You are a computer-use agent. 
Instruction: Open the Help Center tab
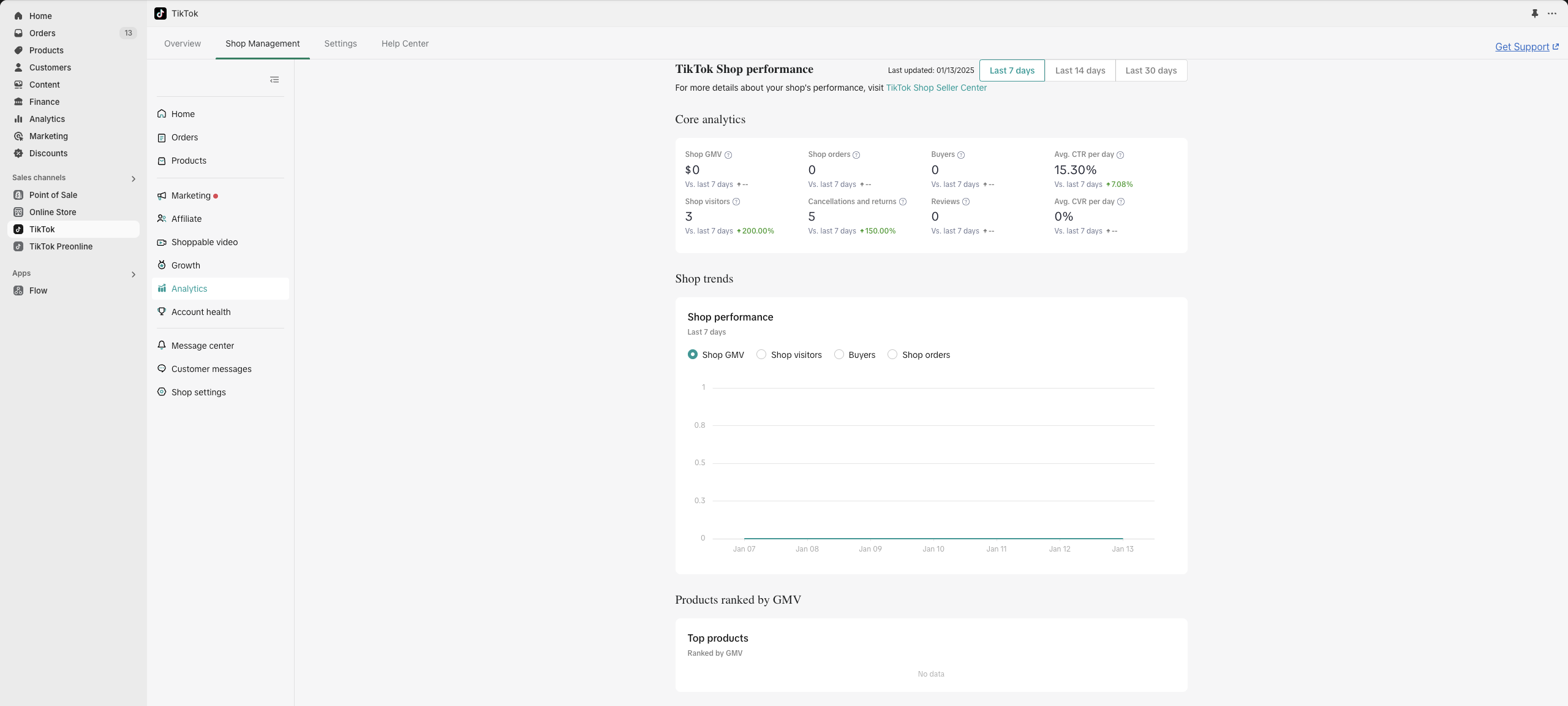coord(405,44)
